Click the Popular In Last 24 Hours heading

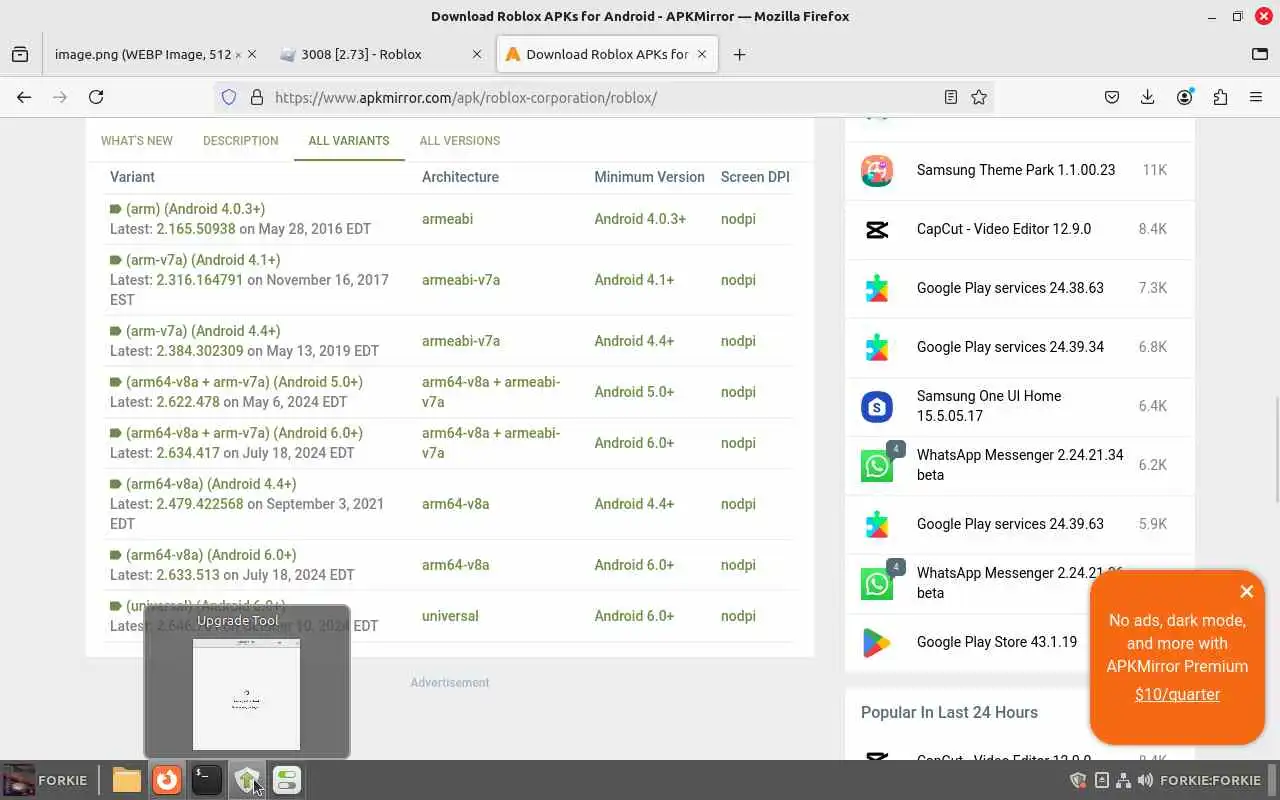(x=949, y=712)
